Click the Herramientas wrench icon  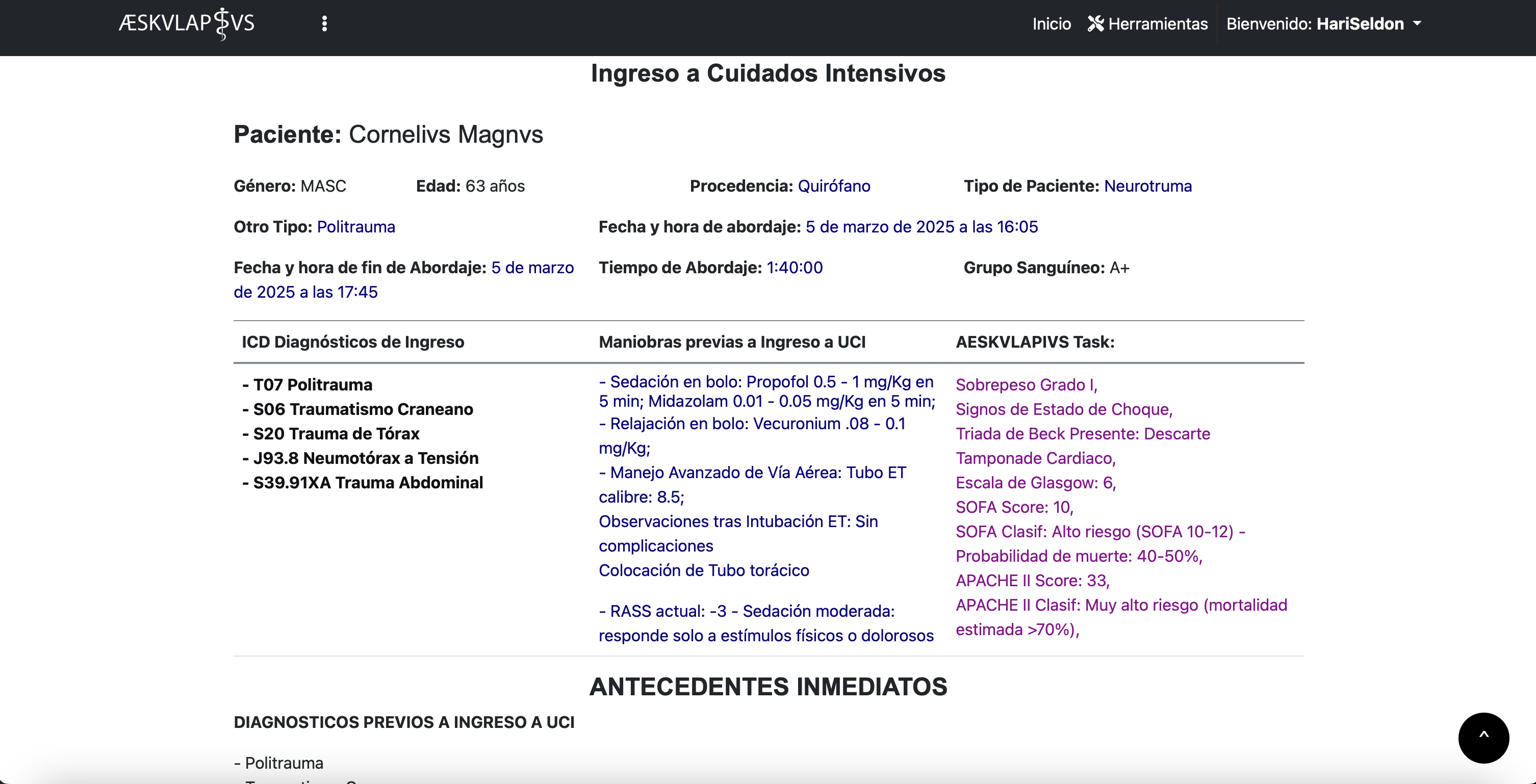pyautogui.click(x=1095, y=24)
